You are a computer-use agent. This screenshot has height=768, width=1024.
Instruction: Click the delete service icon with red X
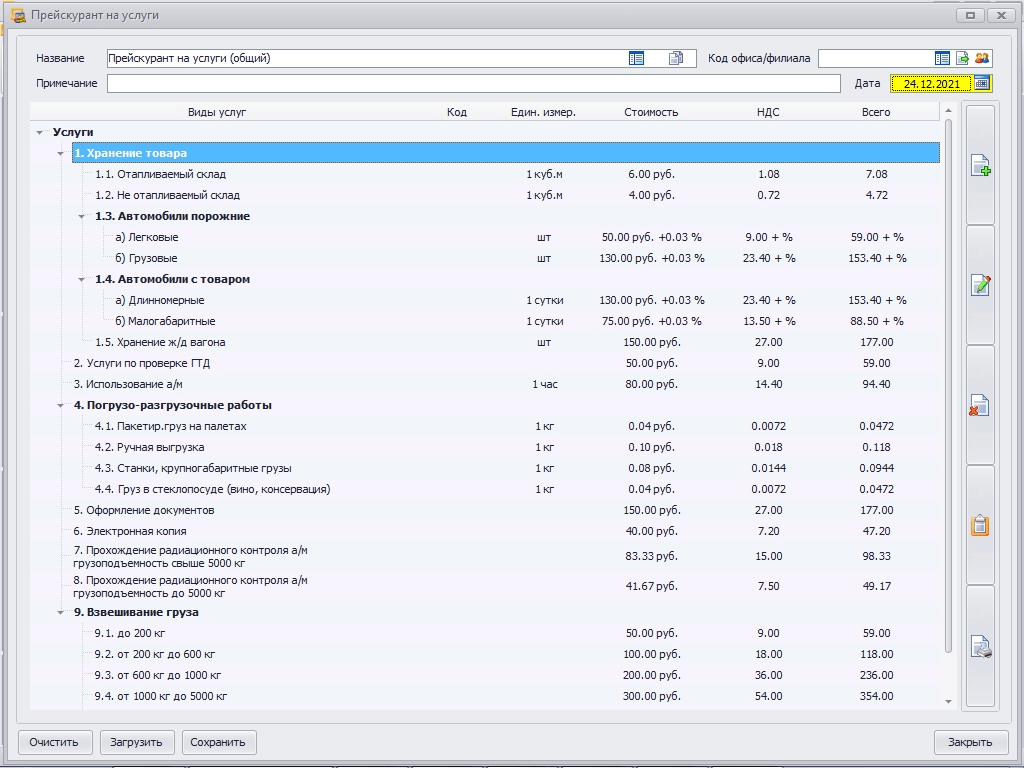point(980,406)
